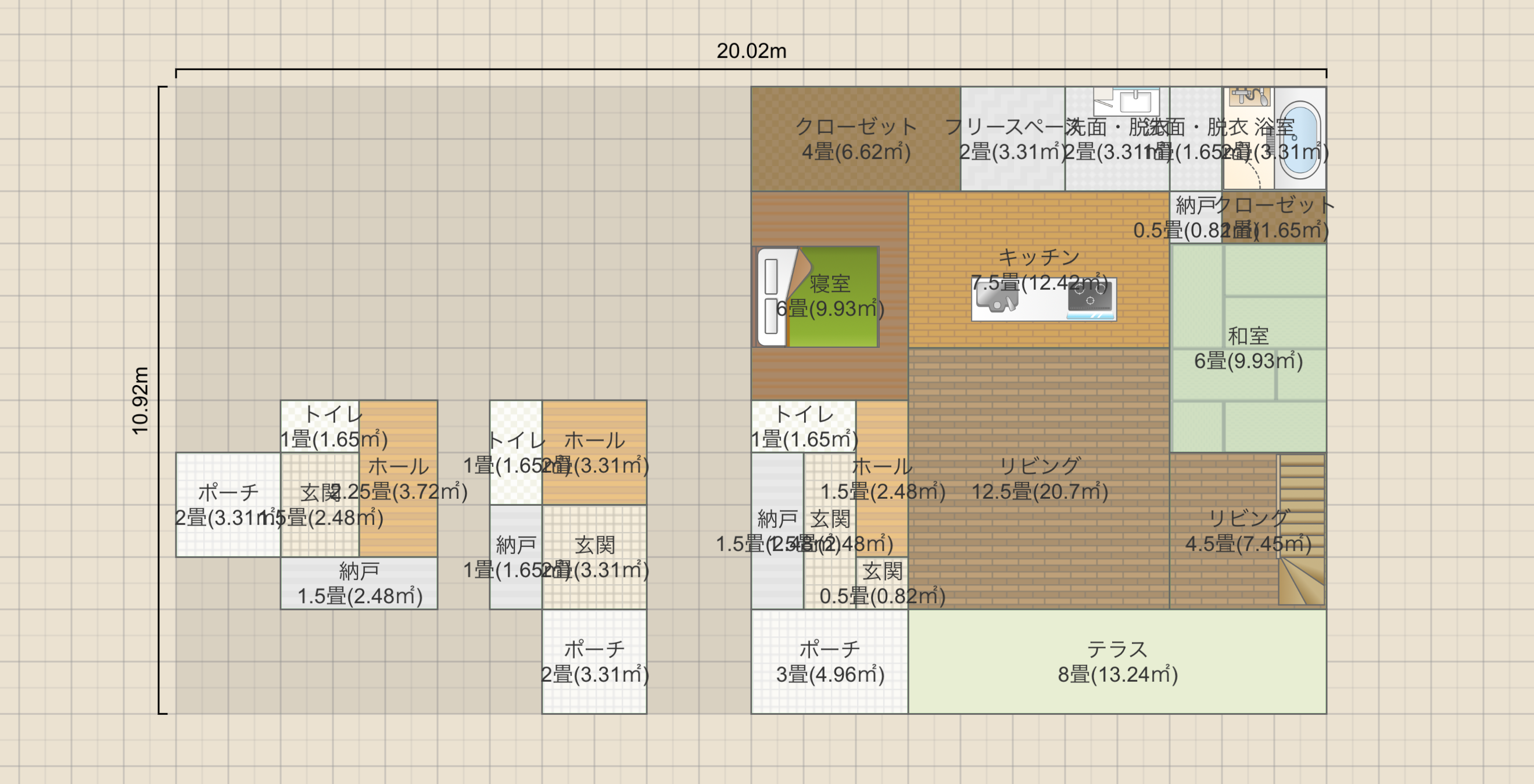Select the 和室 6畳(9.93㎡) tatami room
The height and width of the screenshot is (784, 1534).
(x=1248, y=348)
